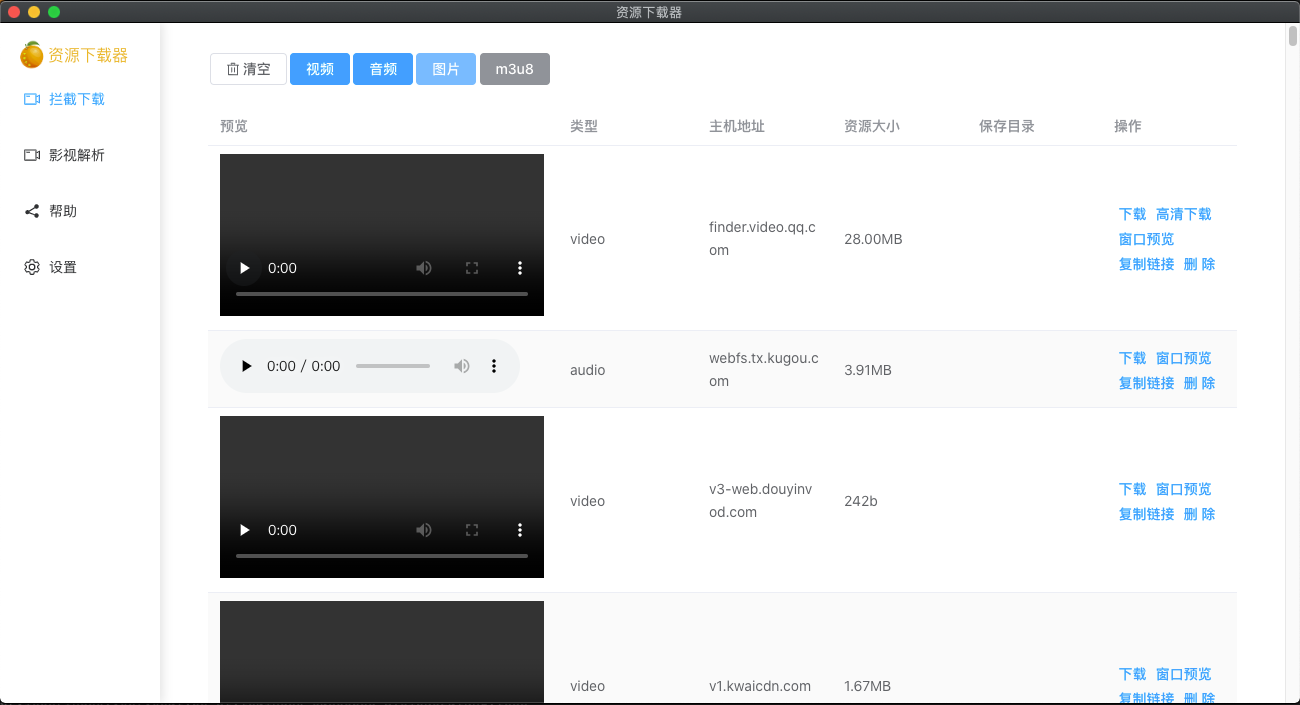Click the v3-web.douyinvod.com host cell

point(761,501)
